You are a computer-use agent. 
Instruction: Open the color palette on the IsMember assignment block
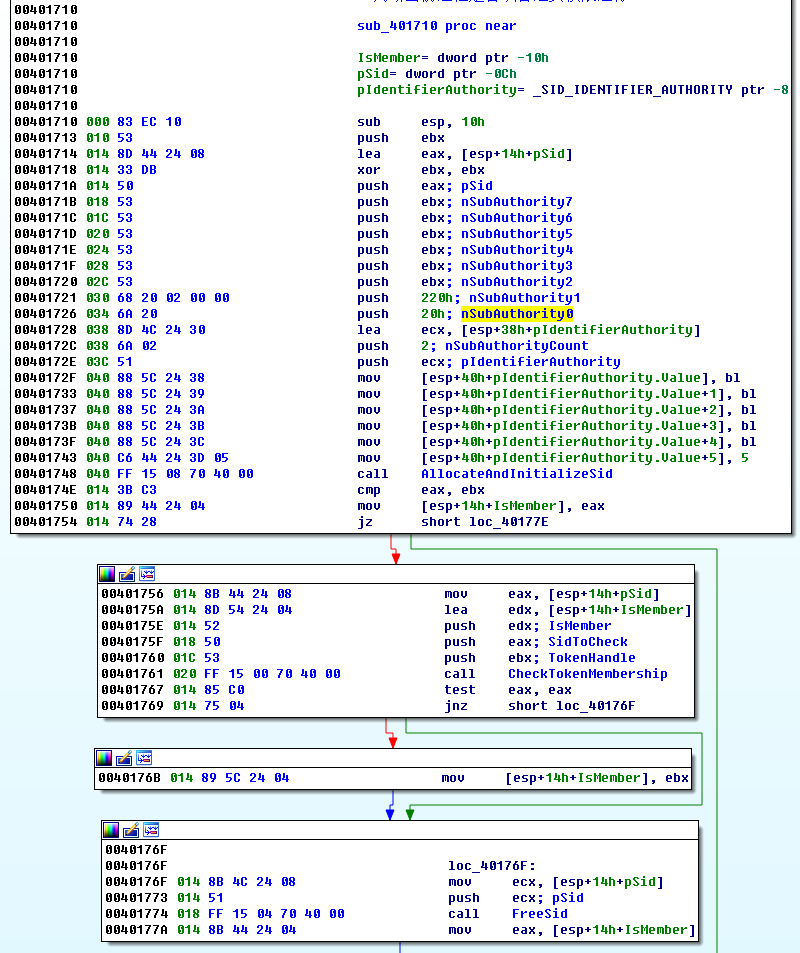tap(107, 758)
